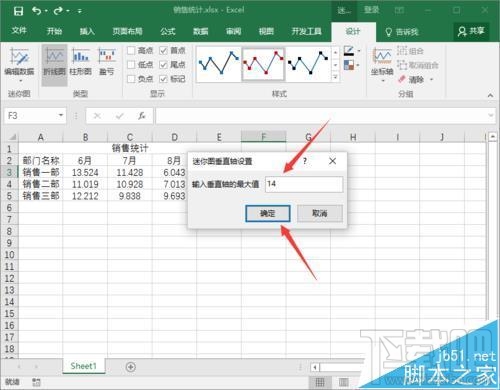The height and width of the screenshot is (390, 500).
Task: Click the Insert Function fx icon
Action: pyautogui.click(x=142, y=116)
